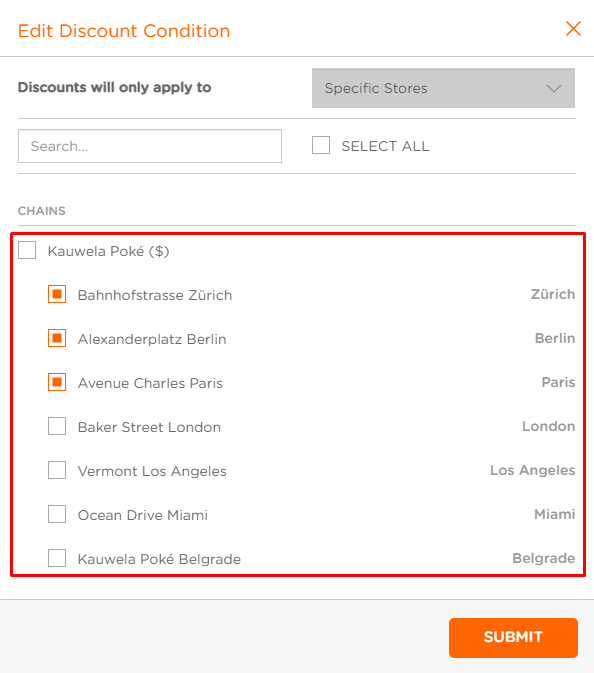Click the dropdown chevron arrow icon
Viewport: 594px width, 673px height.
click(x=554, y=88)
